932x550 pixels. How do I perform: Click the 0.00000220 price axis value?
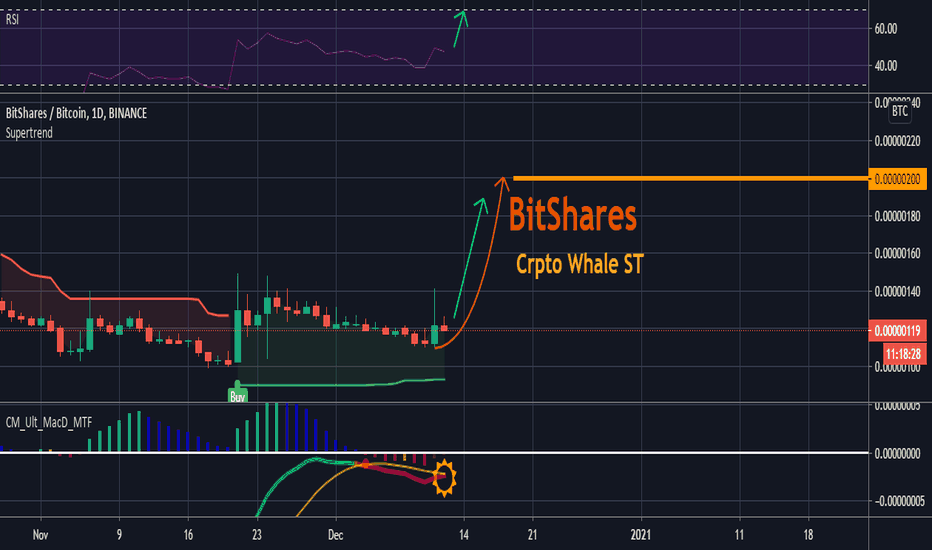tap(898, 141)
